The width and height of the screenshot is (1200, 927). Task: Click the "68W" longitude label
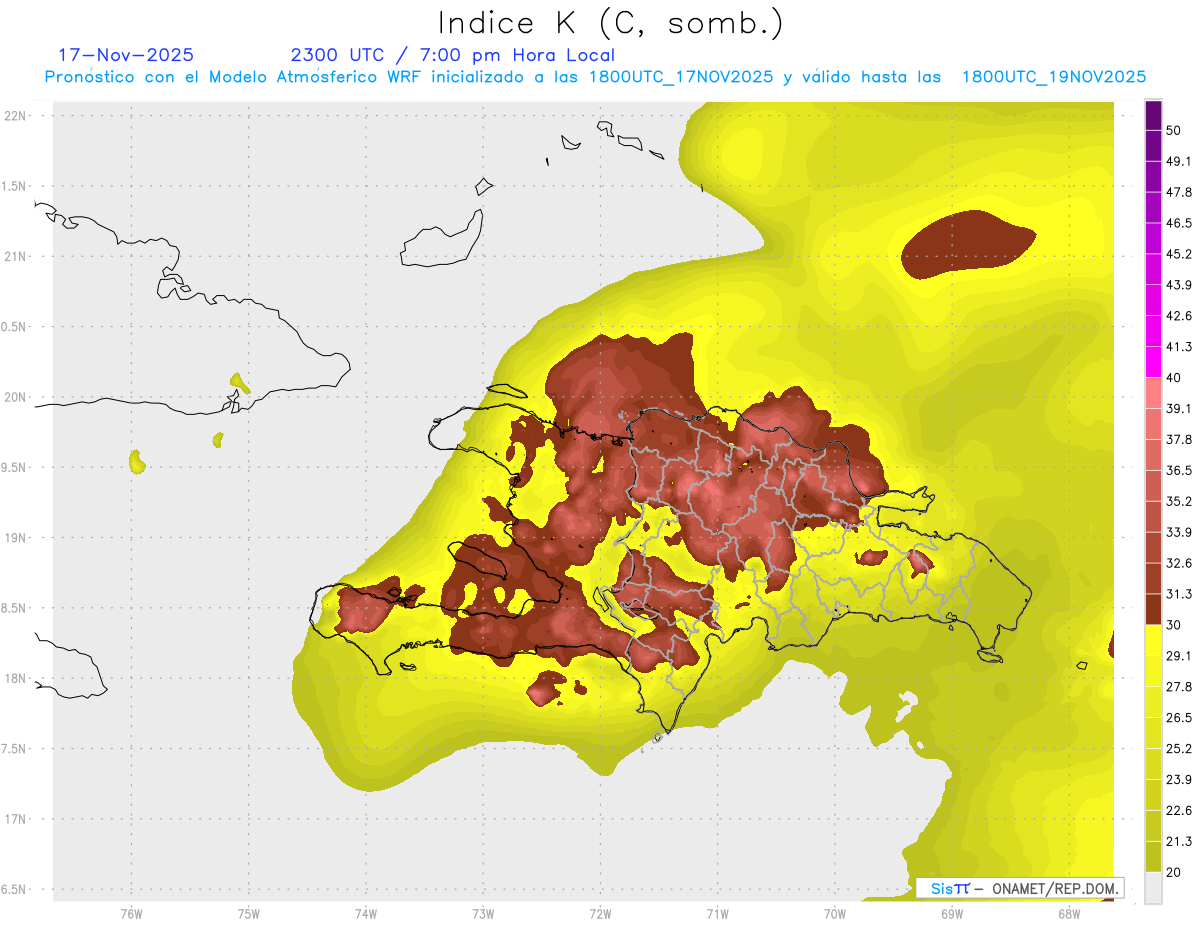pos(1068,914)
